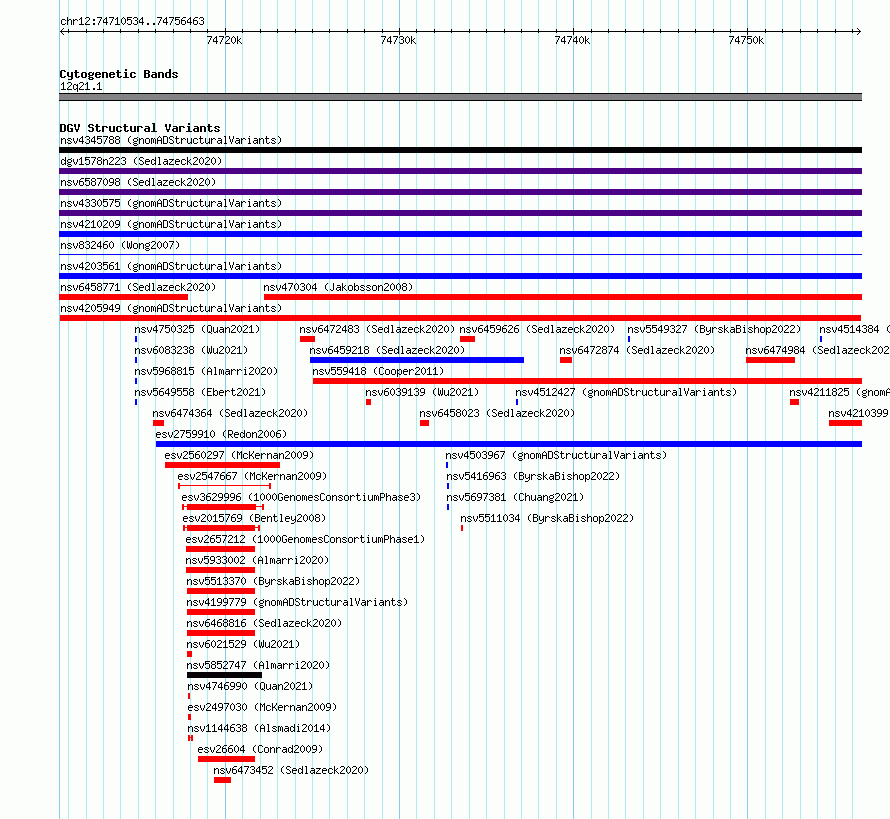Open nsv6458023 (Sedlazeck2020) variant
Screen dimensions: 890x819
click(497, 413)
